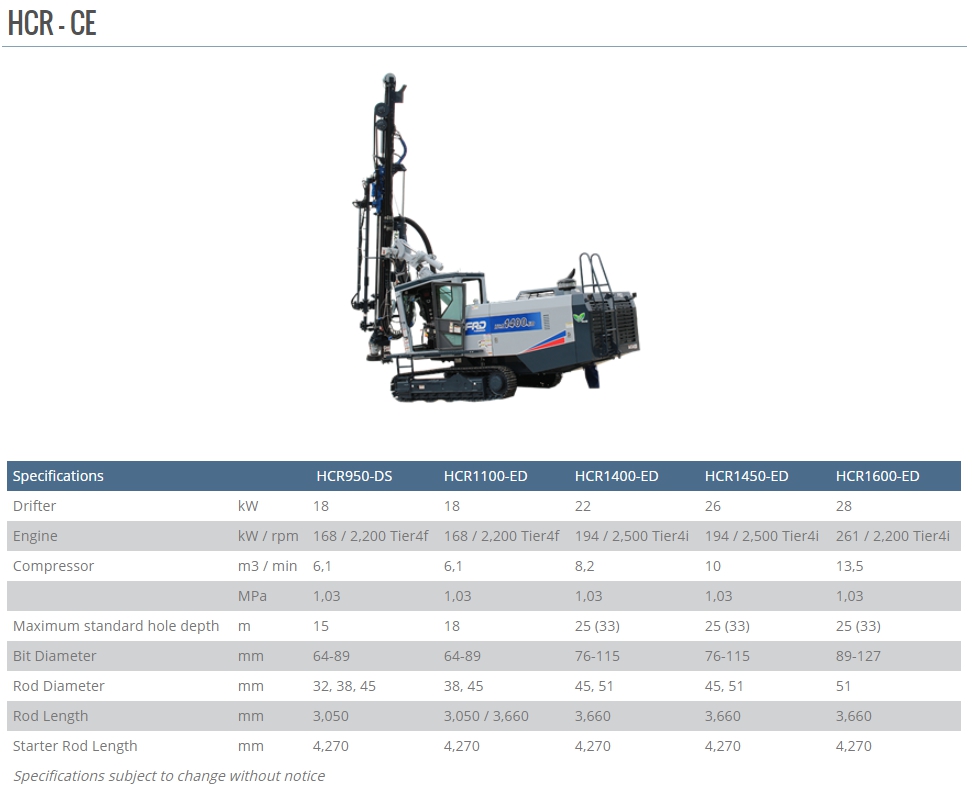
Task: Click Bit Diameter 76-115 for HCR1400-ED
Action: pyautogui.click(x=597, y=656)
